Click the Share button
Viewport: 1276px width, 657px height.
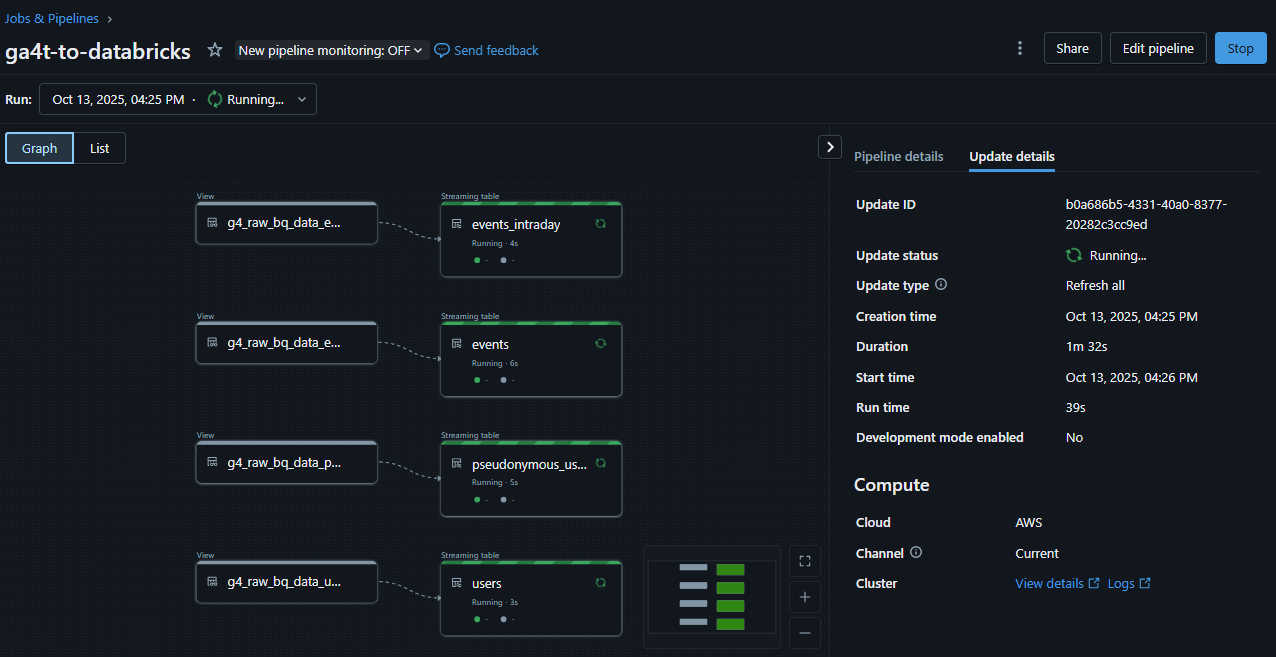[1072, 48]
